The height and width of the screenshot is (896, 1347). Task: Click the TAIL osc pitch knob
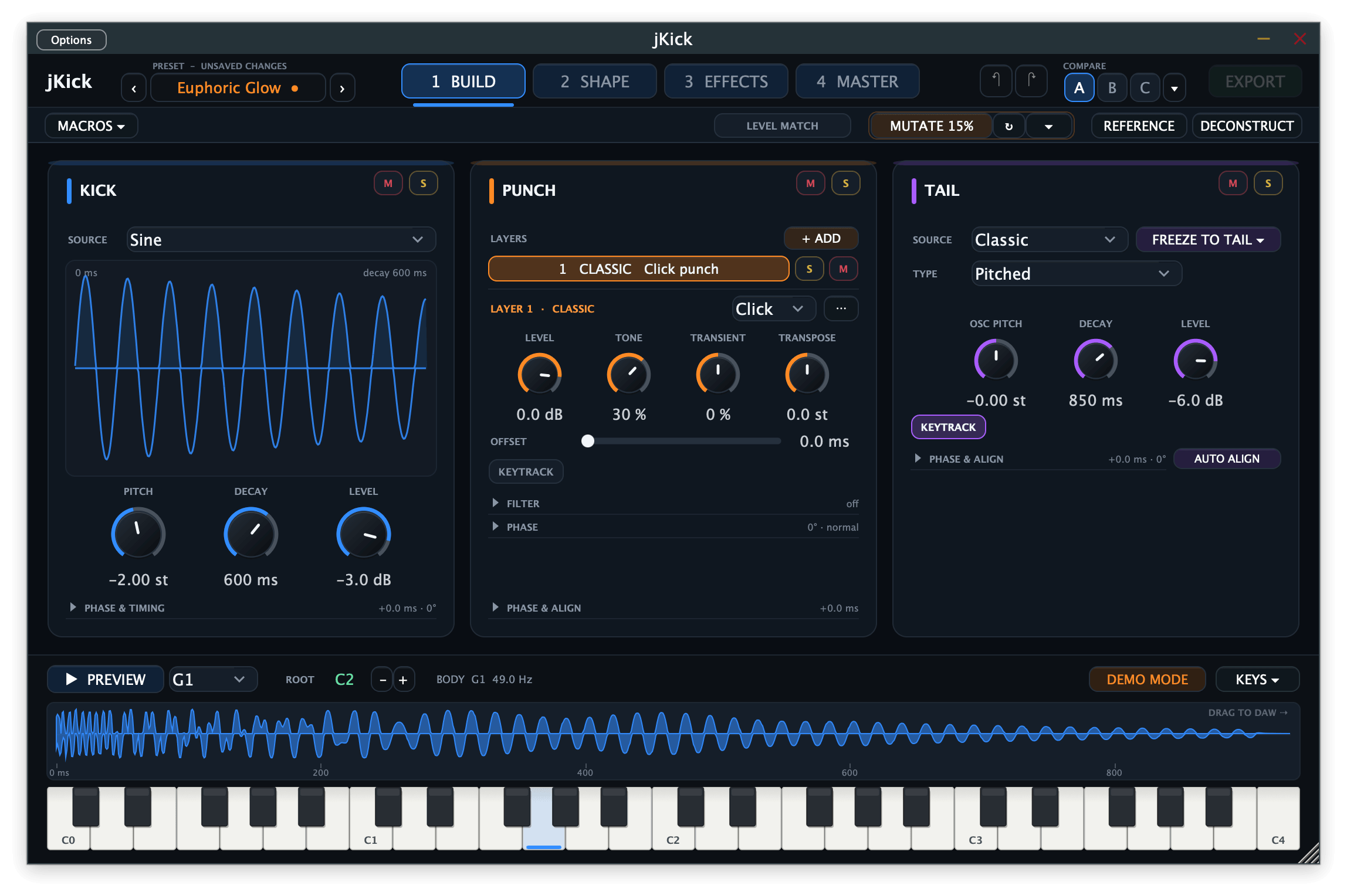(996, 359)
